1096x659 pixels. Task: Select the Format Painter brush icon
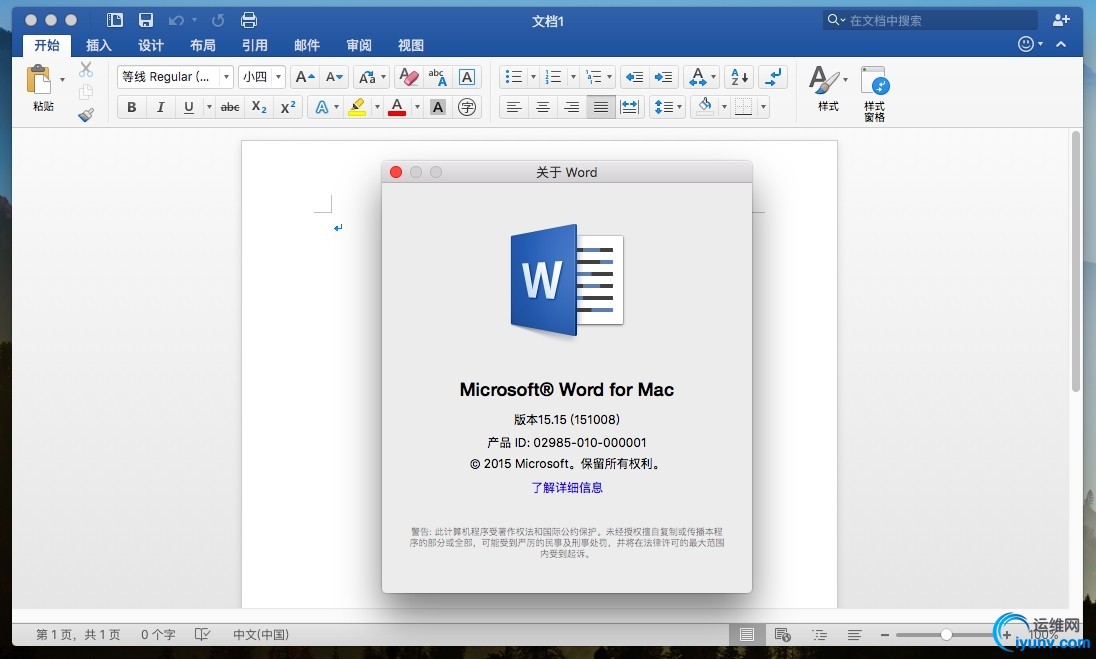[x=86, y=115]
